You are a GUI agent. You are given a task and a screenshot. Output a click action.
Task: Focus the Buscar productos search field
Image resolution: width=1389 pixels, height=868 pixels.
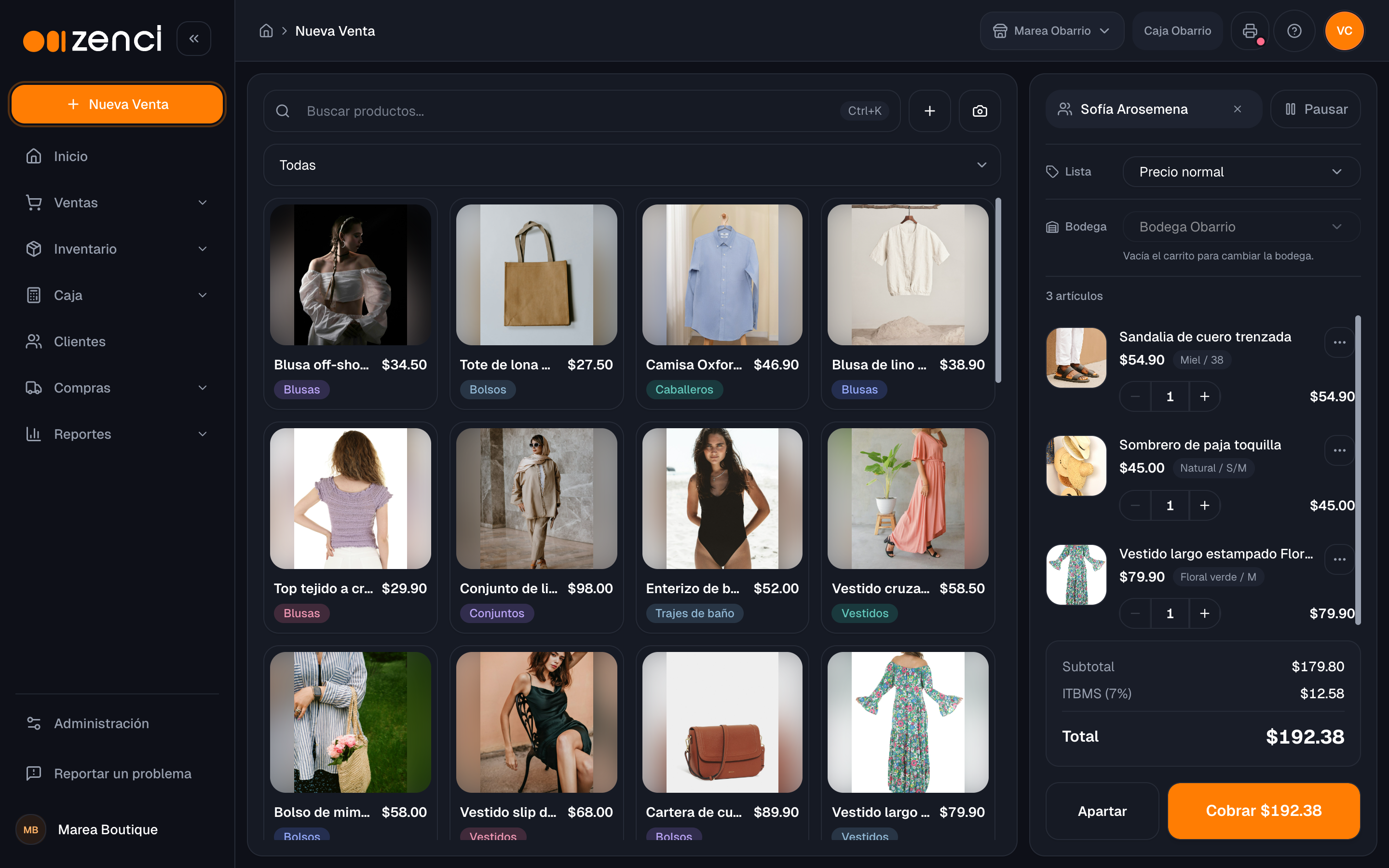click(582, 111)
